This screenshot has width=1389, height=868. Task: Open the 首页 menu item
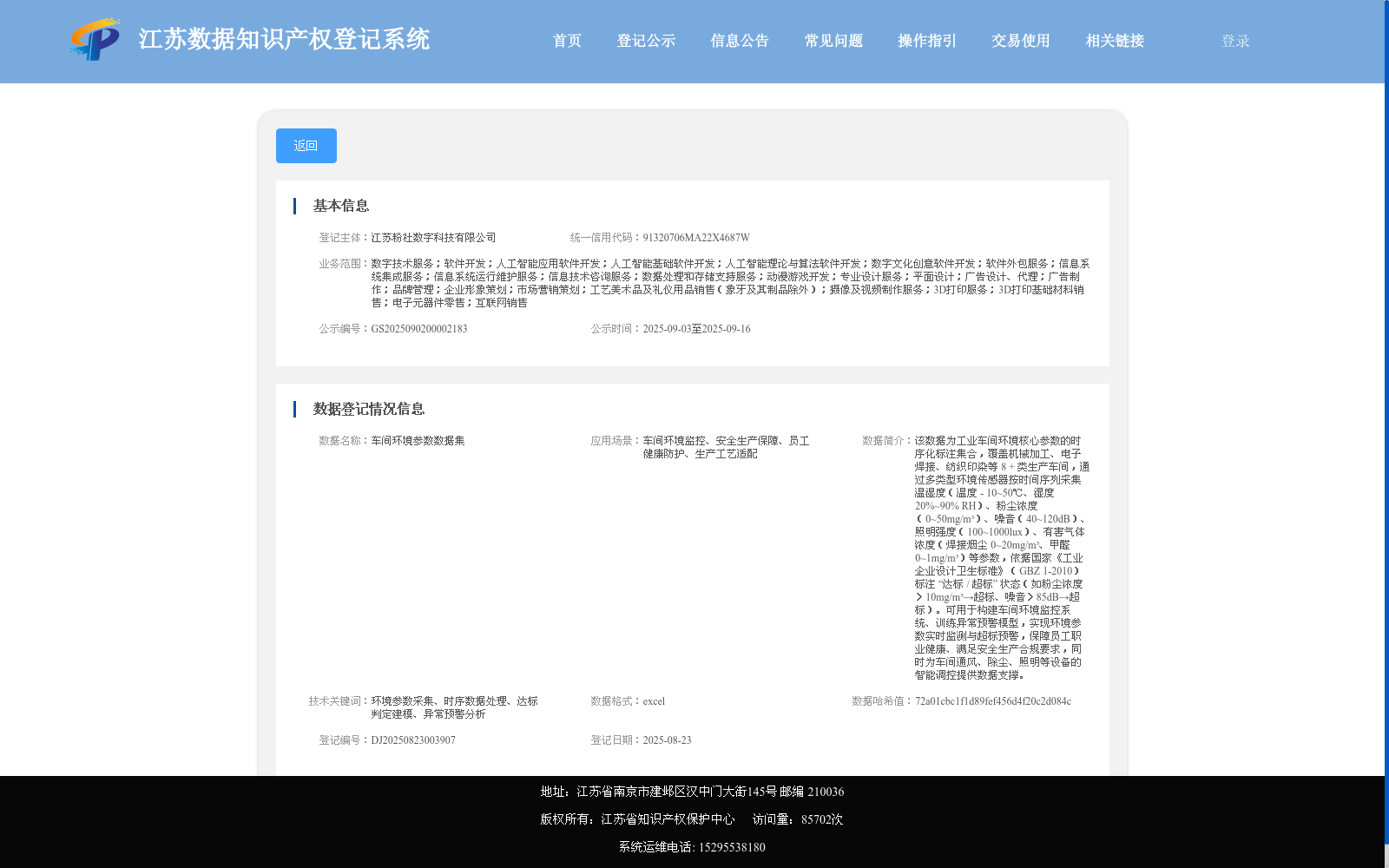tap(567, 41)
